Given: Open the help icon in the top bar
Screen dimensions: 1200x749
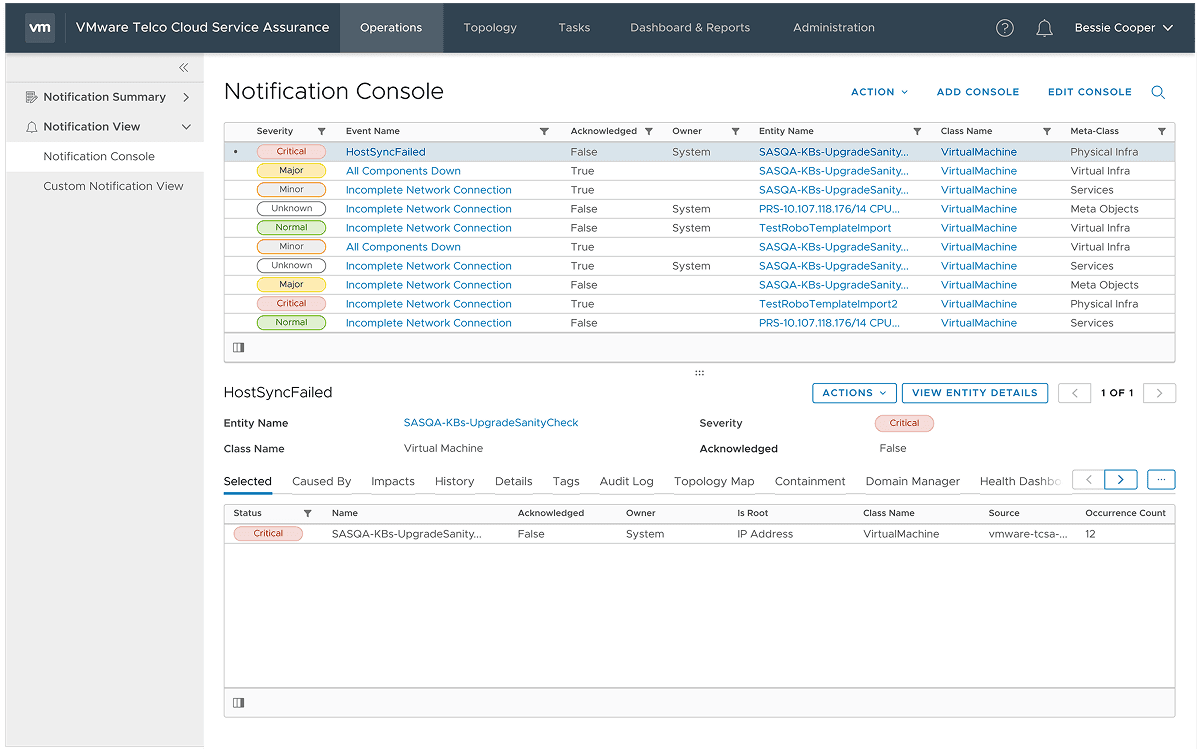Looking at the screenshot, I should (x=1004, y=27).
